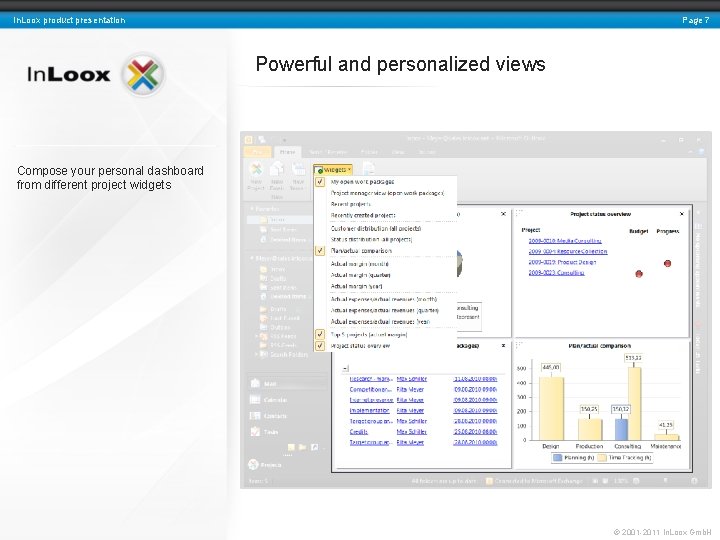Image resolution: width=720 pixels, height=540 pixels.
Task: Open 2009-0001 Resource Collection project link
Action: click(568, 252)
